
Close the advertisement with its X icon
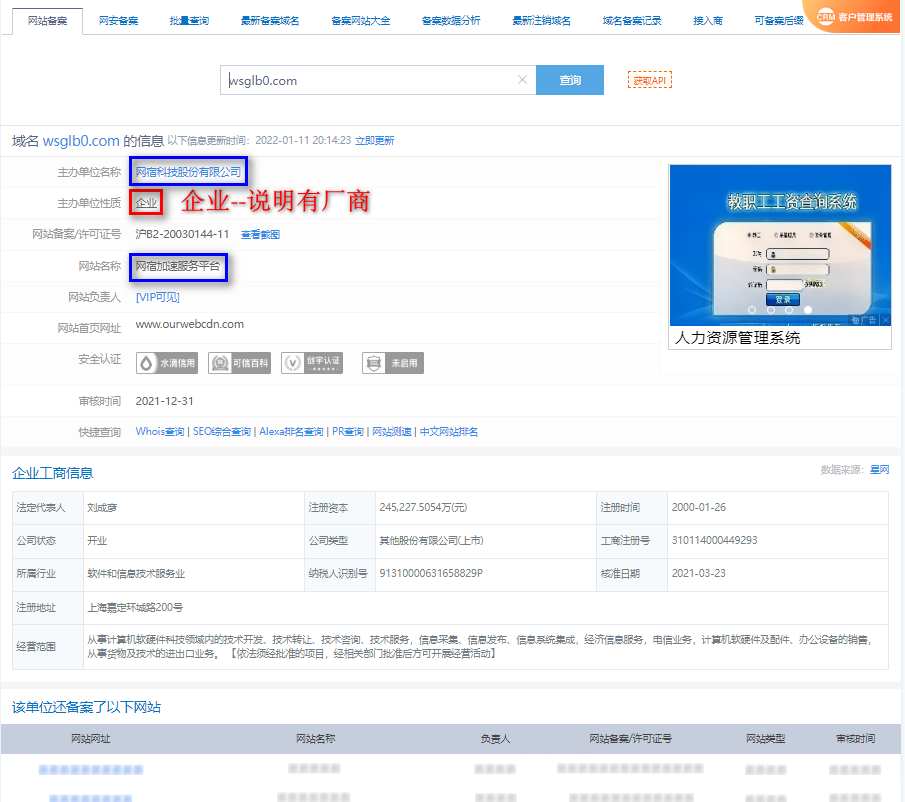tap(885, 320)
